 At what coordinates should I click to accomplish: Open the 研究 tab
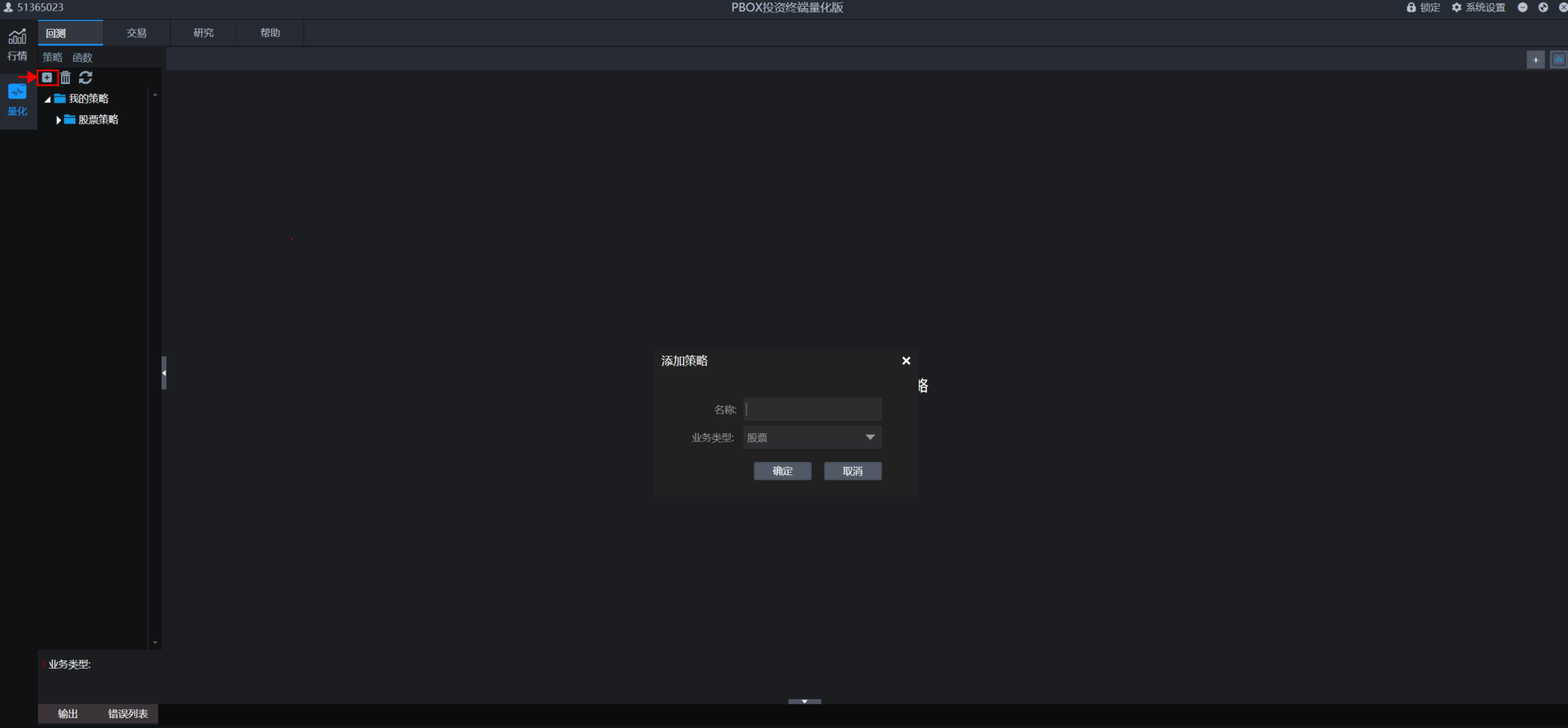pyautogui.click(x=204, y=33)
